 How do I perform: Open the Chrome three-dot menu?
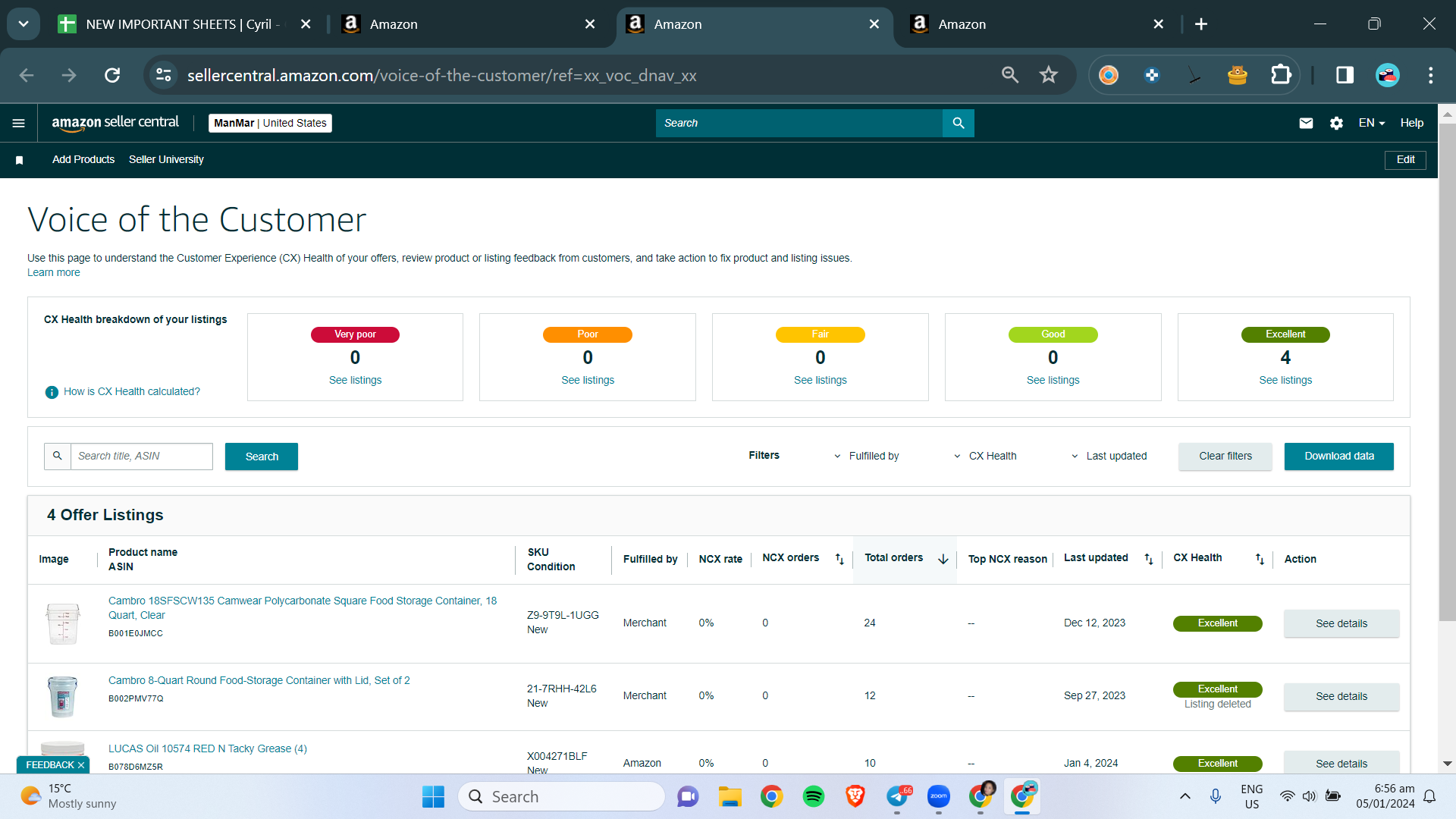[x=1431, y=75]
